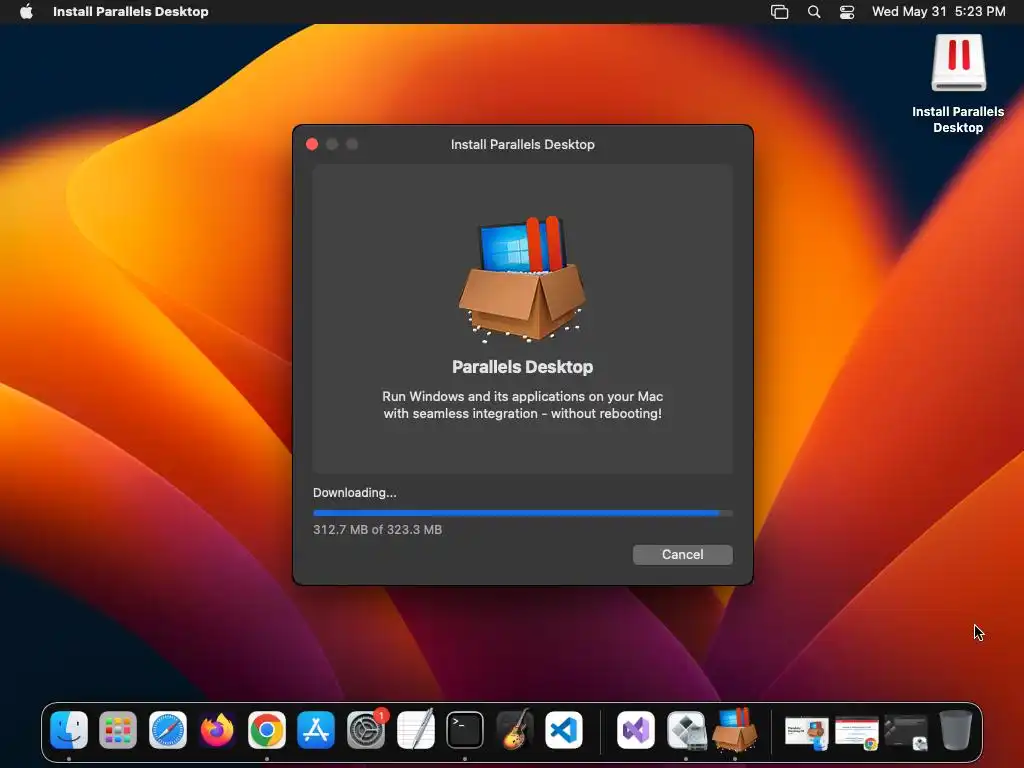Open Terminal from the Dock
Viewport: 1024px width, 768px height.
click(x=465, y=730)
